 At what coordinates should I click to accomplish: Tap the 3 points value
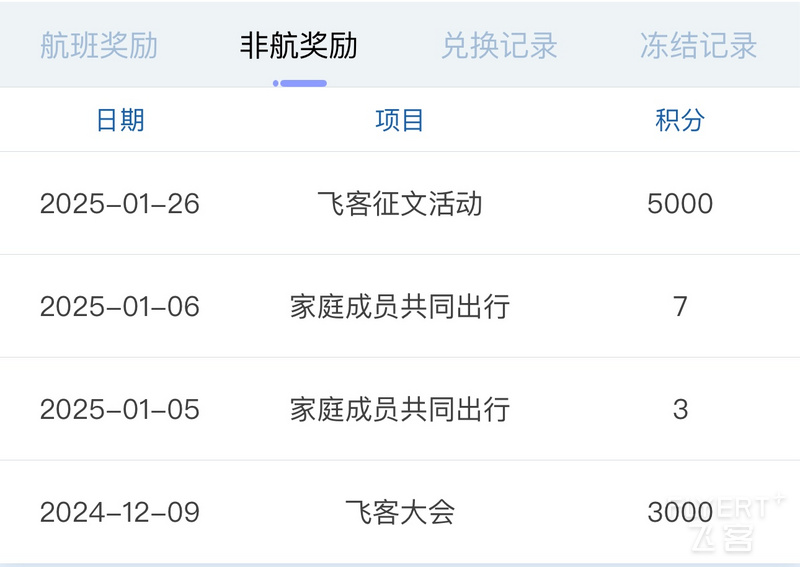coord(680,409)
